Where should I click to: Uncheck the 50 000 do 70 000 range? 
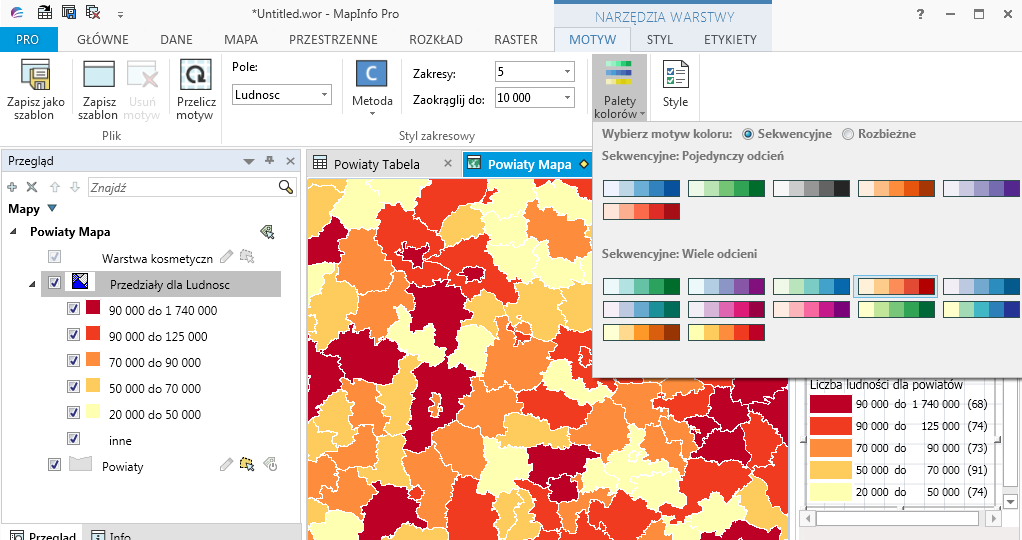(74, 387)
